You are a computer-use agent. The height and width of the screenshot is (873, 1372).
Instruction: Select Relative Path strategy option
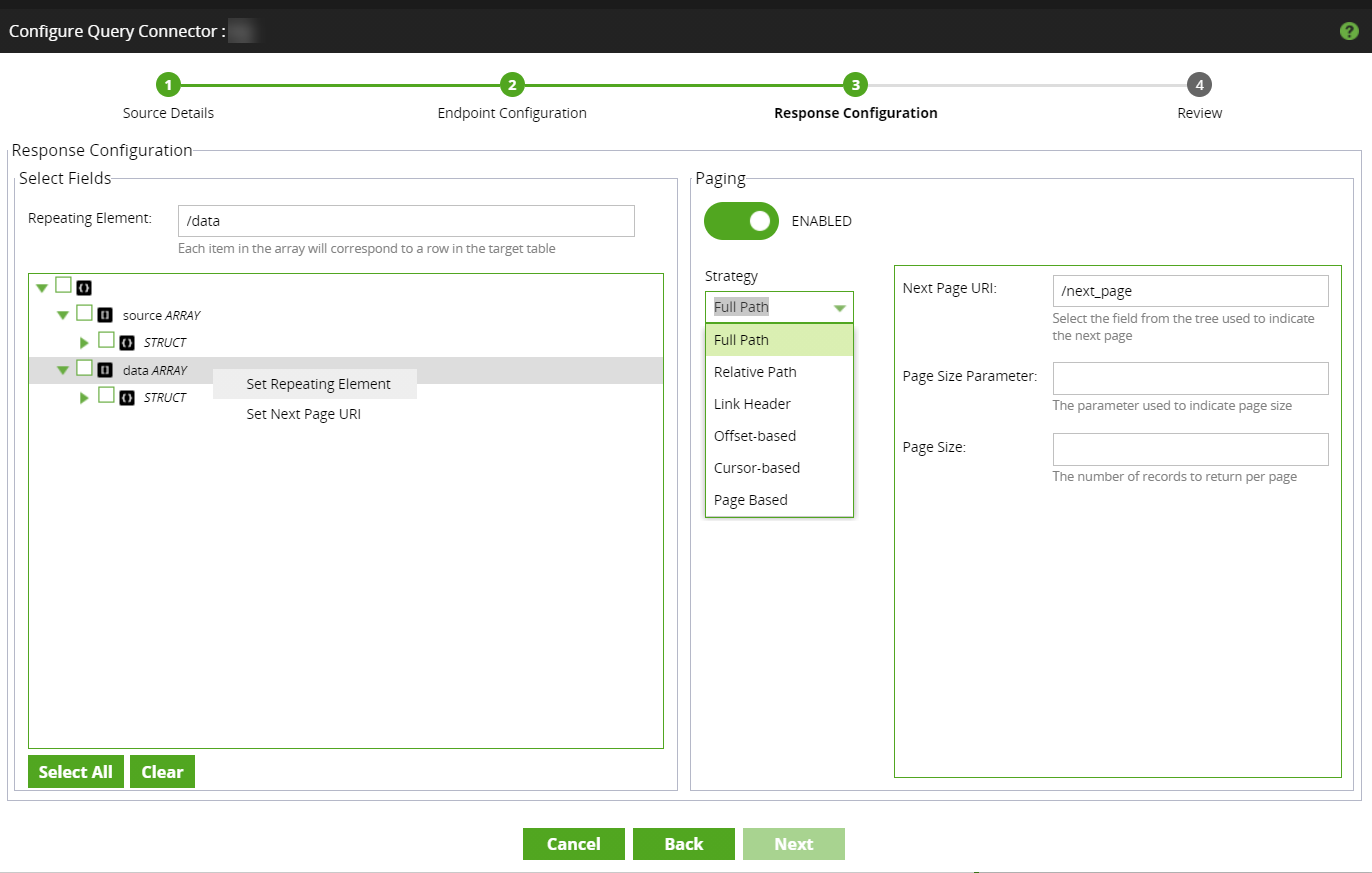click(779, 372)
